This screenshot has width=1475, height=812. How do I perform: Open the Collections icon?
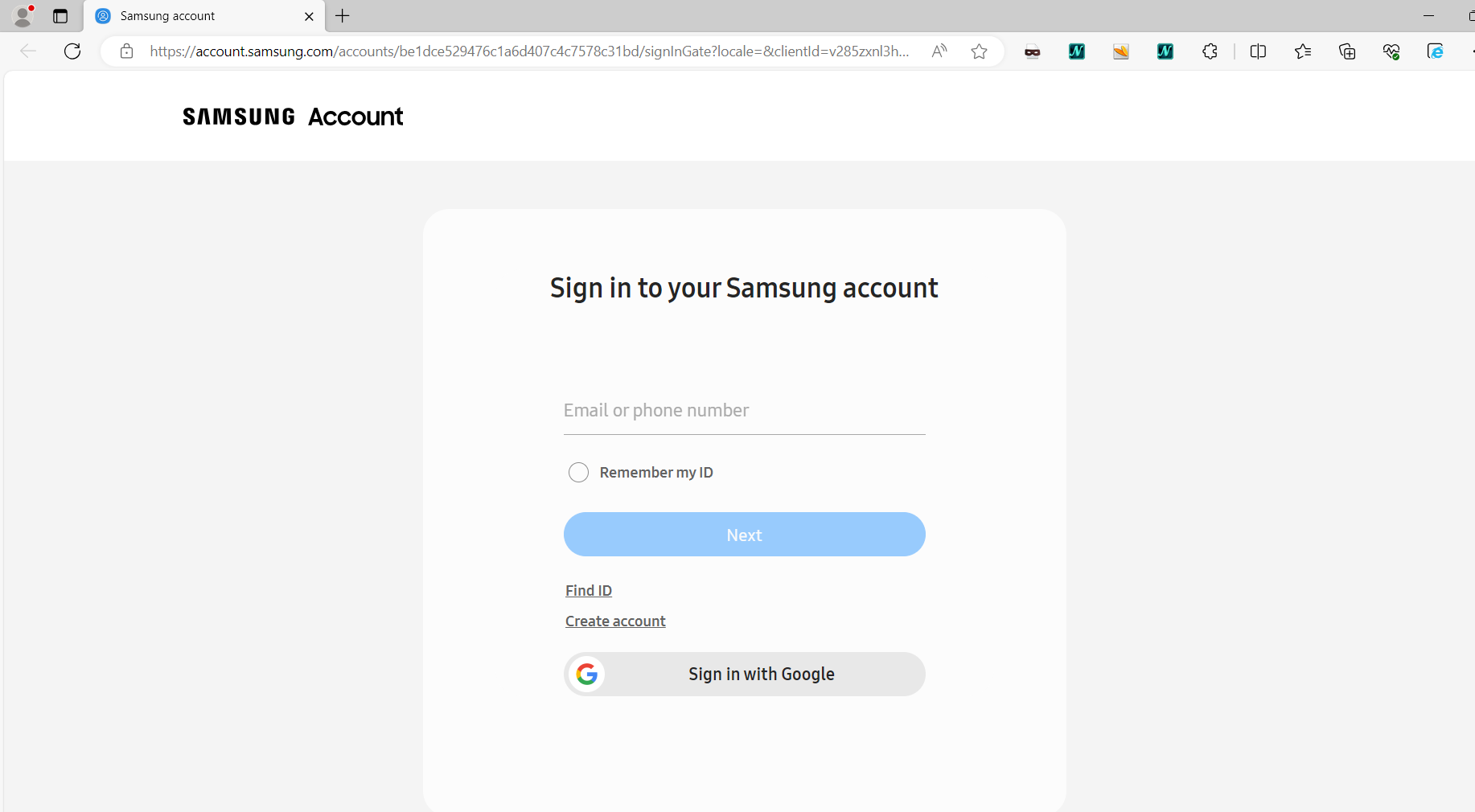pyautogui.click(x=1347, y=51)
